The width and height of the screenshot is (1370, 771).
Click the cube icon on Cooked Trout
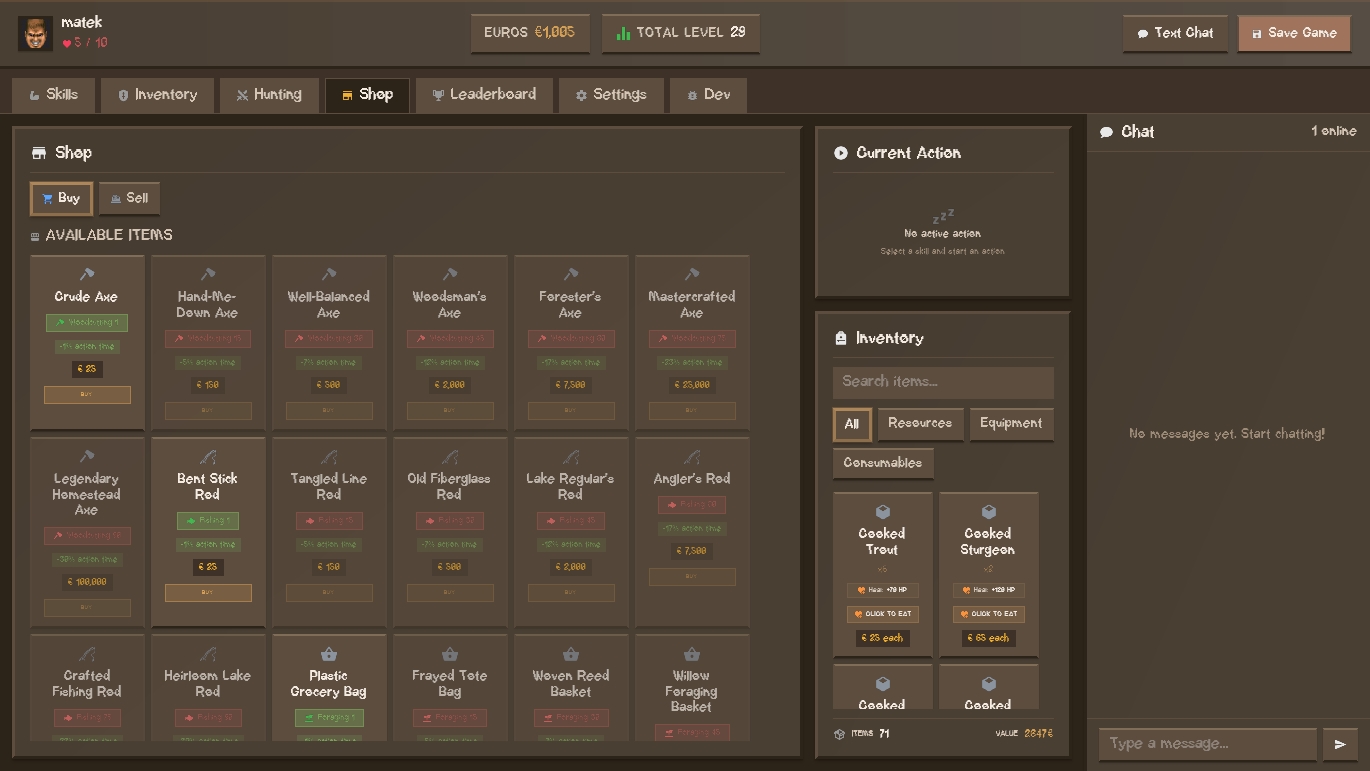pos(882,512)
